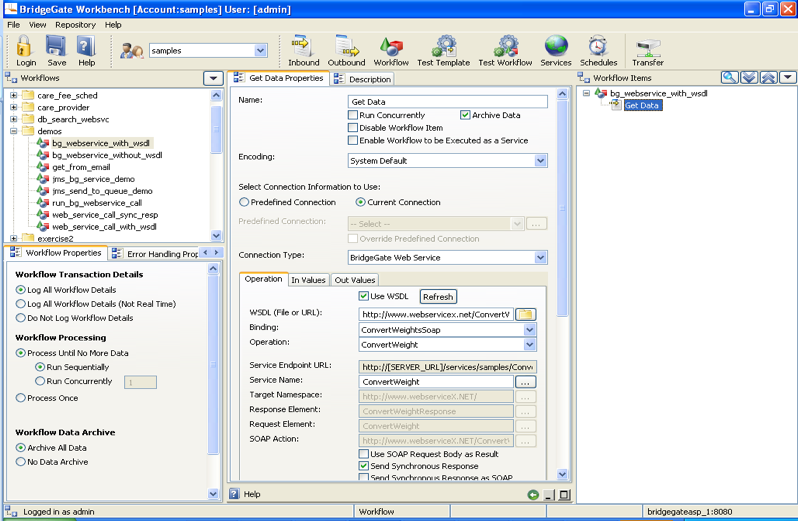This screenshot has height=521, width=798.
Task: Check Use SOAP Request Body as Result
Action: click(x=363, y=454)
